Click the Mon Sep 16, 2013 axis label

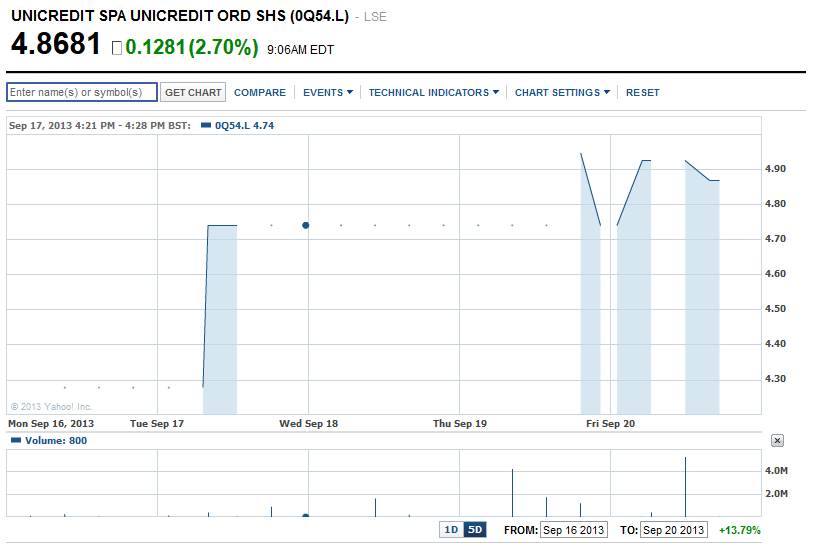tap(51, 424)
